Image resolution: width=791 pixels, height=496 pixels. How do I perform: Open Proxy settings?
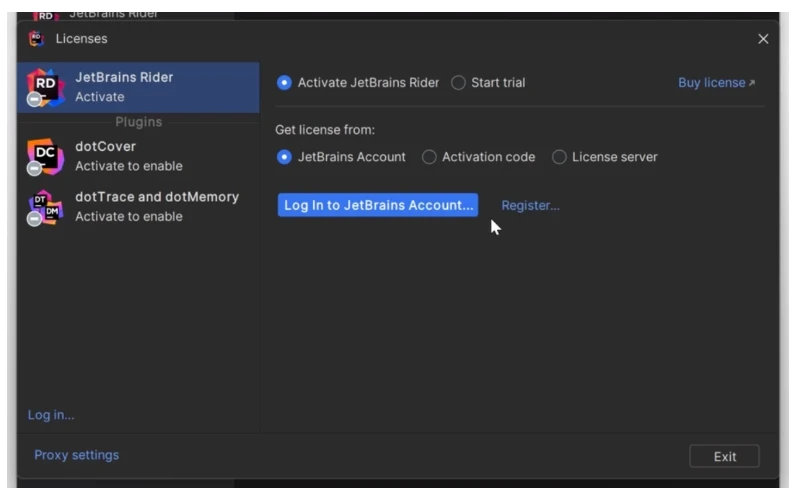77,455
